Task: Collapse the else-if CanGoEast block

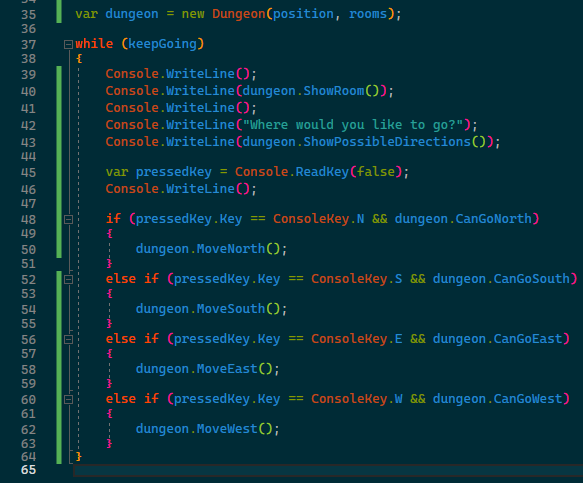Action: 68,339
